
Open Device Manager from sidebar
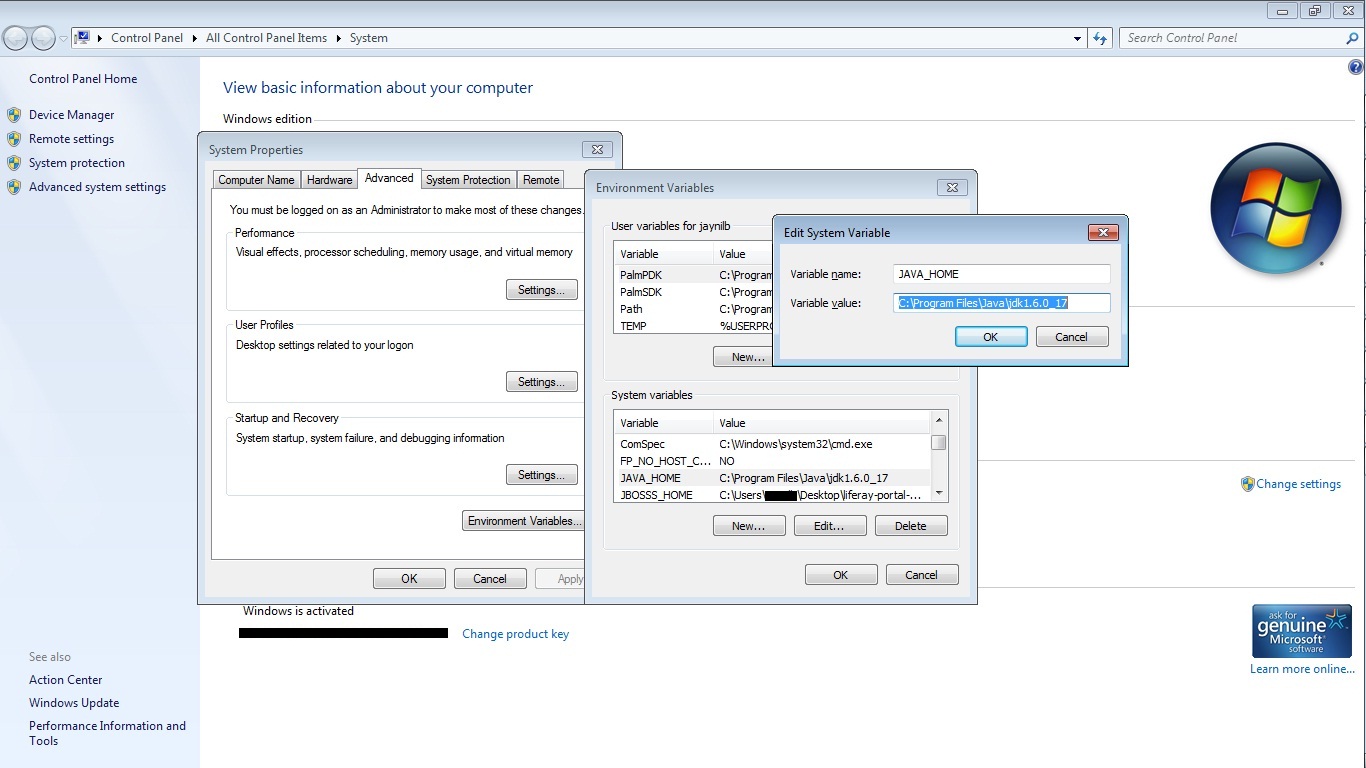point(71,115)
